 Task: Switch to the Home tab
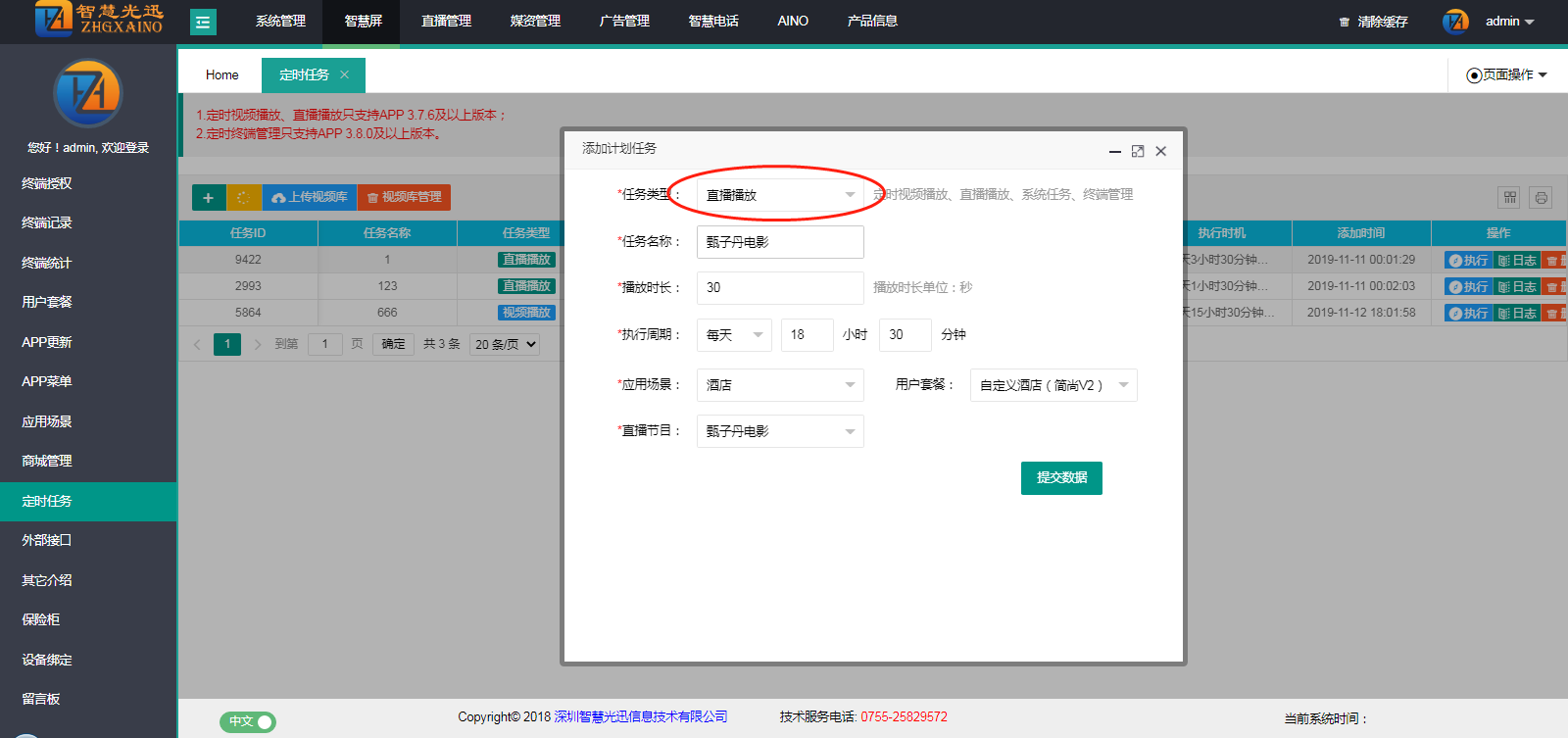(221, 74)
